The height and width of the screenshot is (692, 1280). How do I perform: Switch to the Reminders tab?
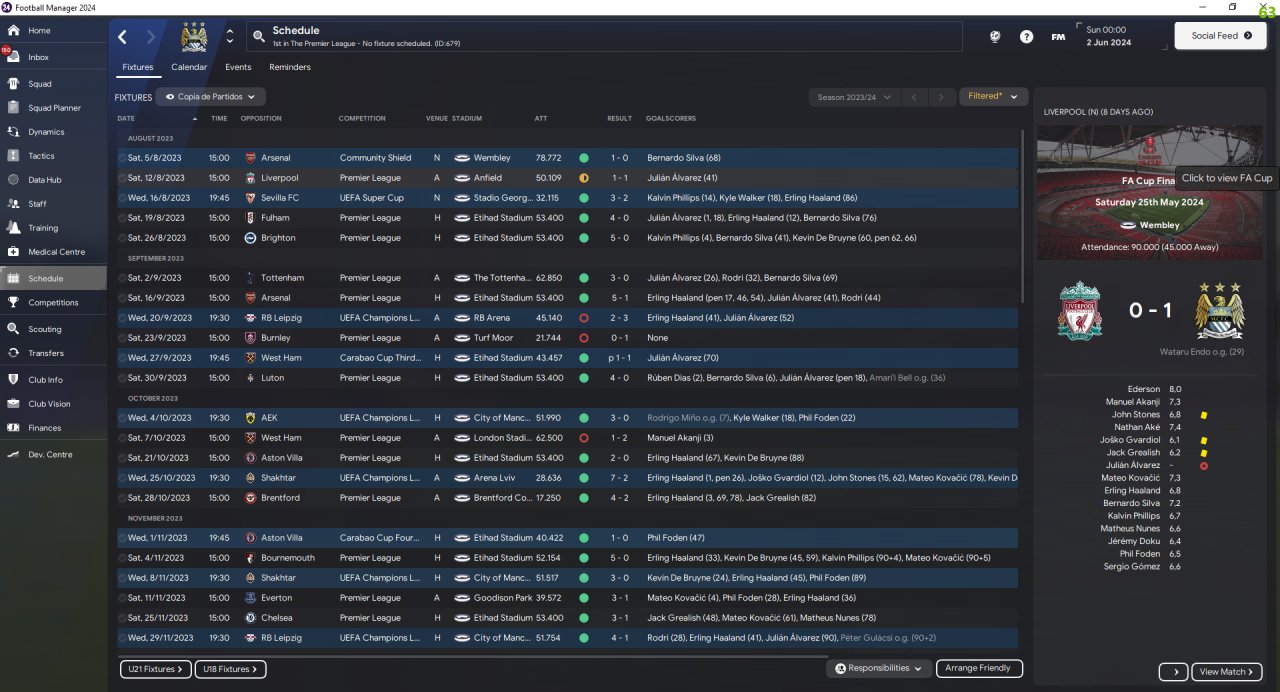[x=290, y=67]
